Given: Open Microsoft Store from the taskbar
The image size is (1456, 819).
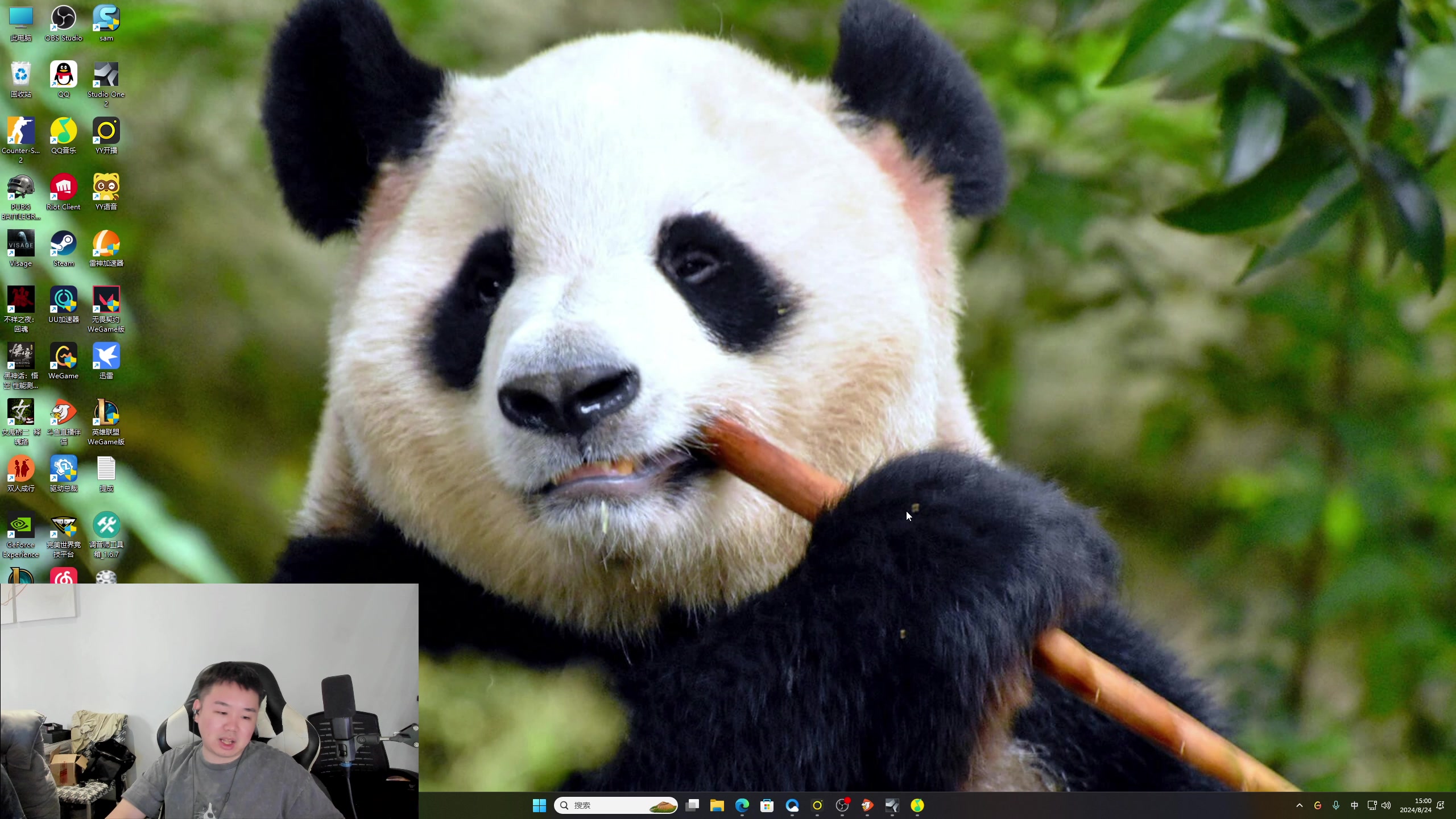Looking at the screenshot, I should point(767,805).
